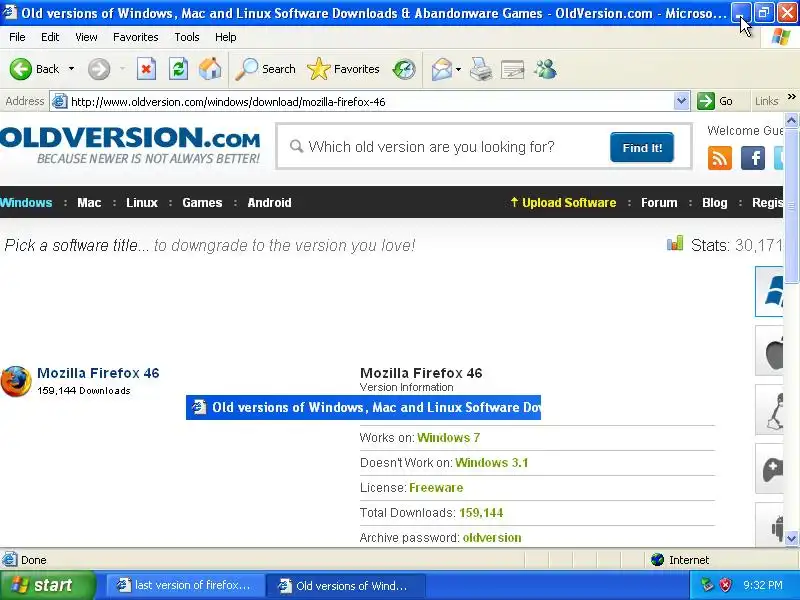Click the Windows 3.1 link
800x600 pixels.
[x=491, y=463]
